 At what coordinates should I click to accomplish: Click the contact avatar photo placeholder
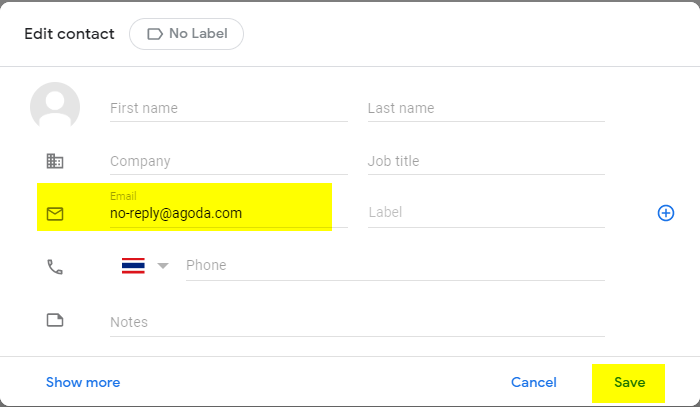55,106
